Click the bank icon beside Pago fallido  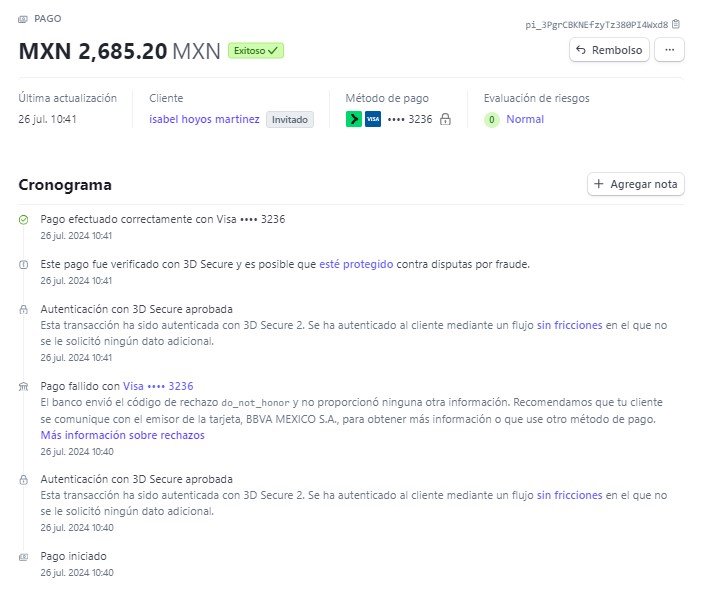point(24,387)
